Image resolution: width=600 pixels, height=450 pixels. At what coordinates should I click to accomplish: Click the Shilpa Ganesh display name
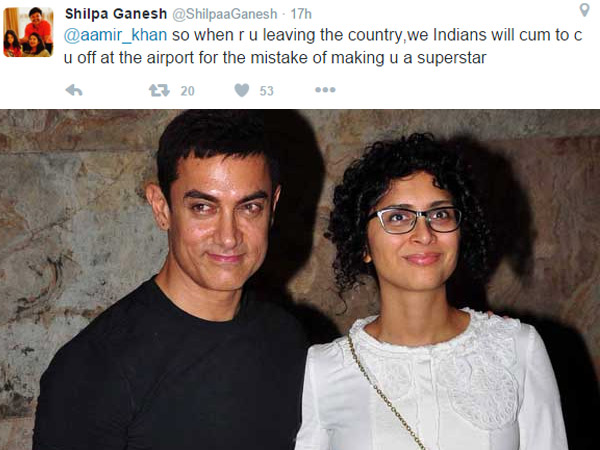[x=116, y=14]
